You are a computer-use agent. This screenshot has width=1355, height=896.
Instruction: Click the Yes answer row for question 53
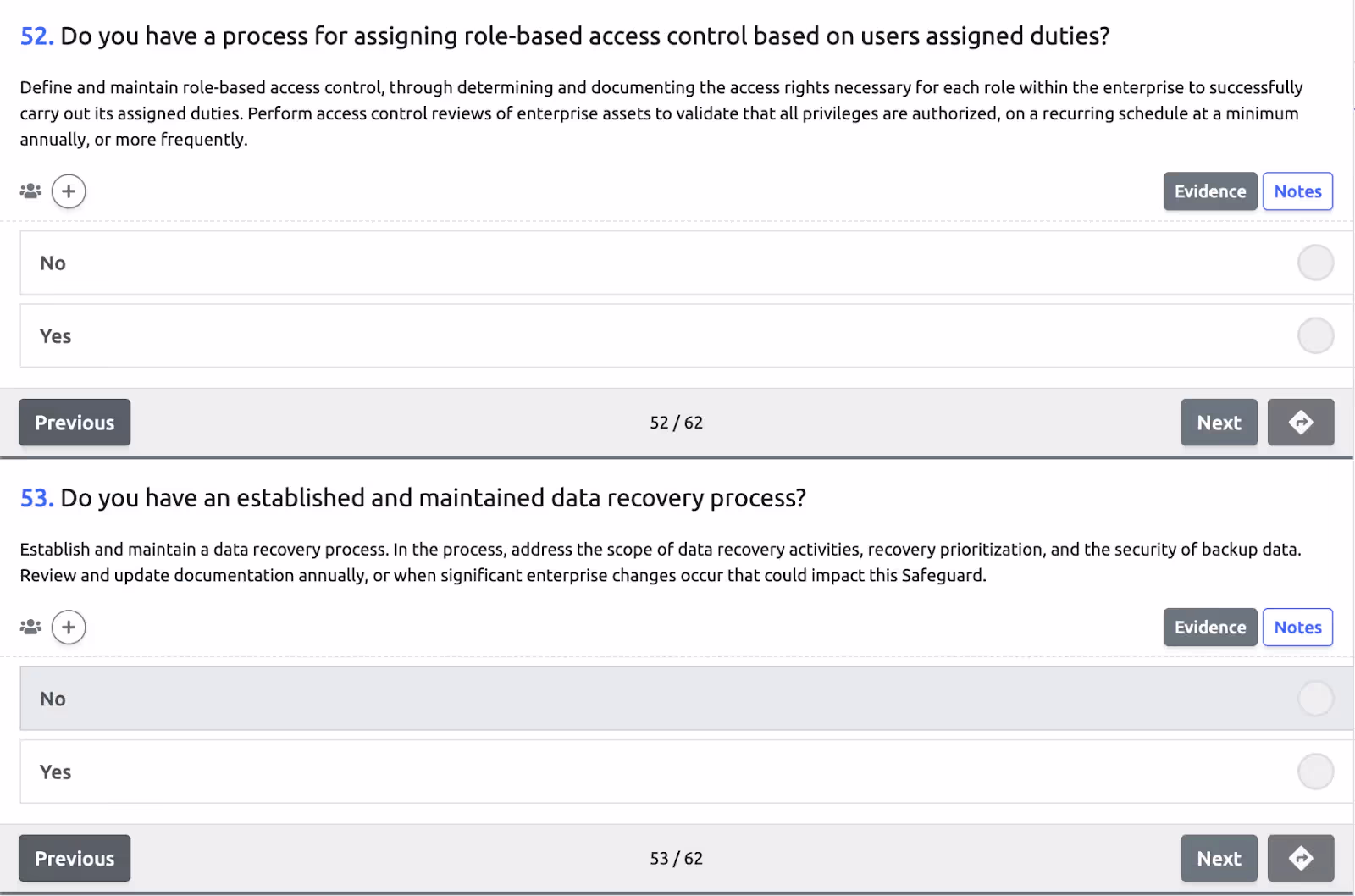[x=686, y=772]
